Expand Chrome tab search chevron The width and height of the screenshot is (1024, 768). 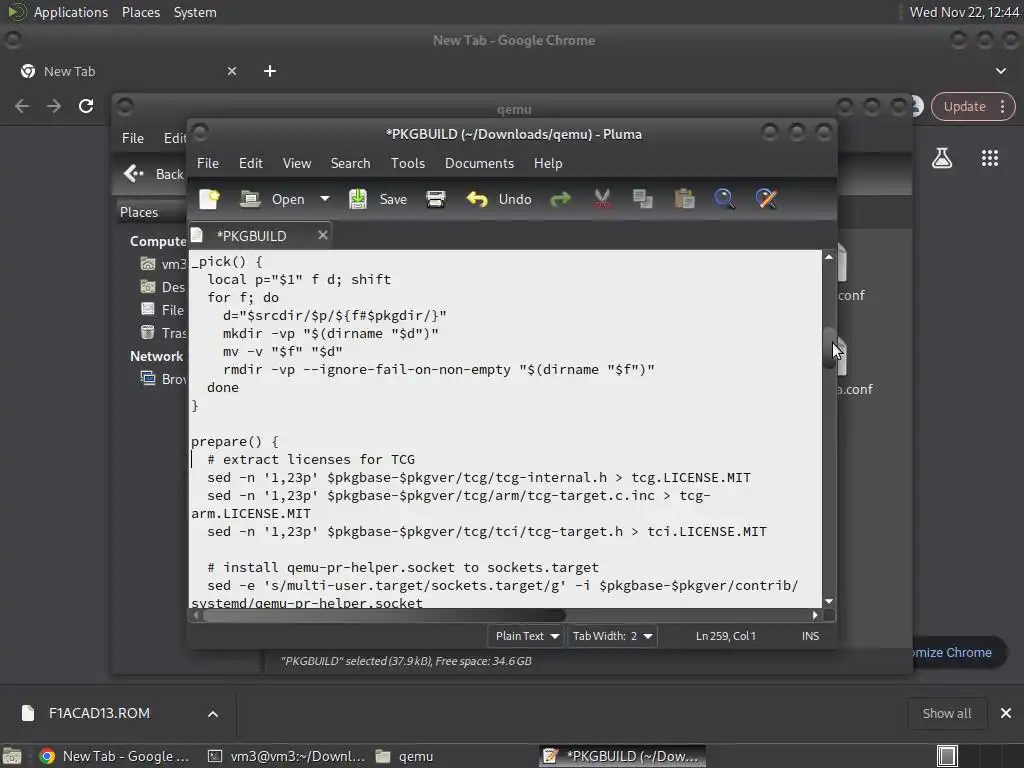click(x=1000, y=71)
